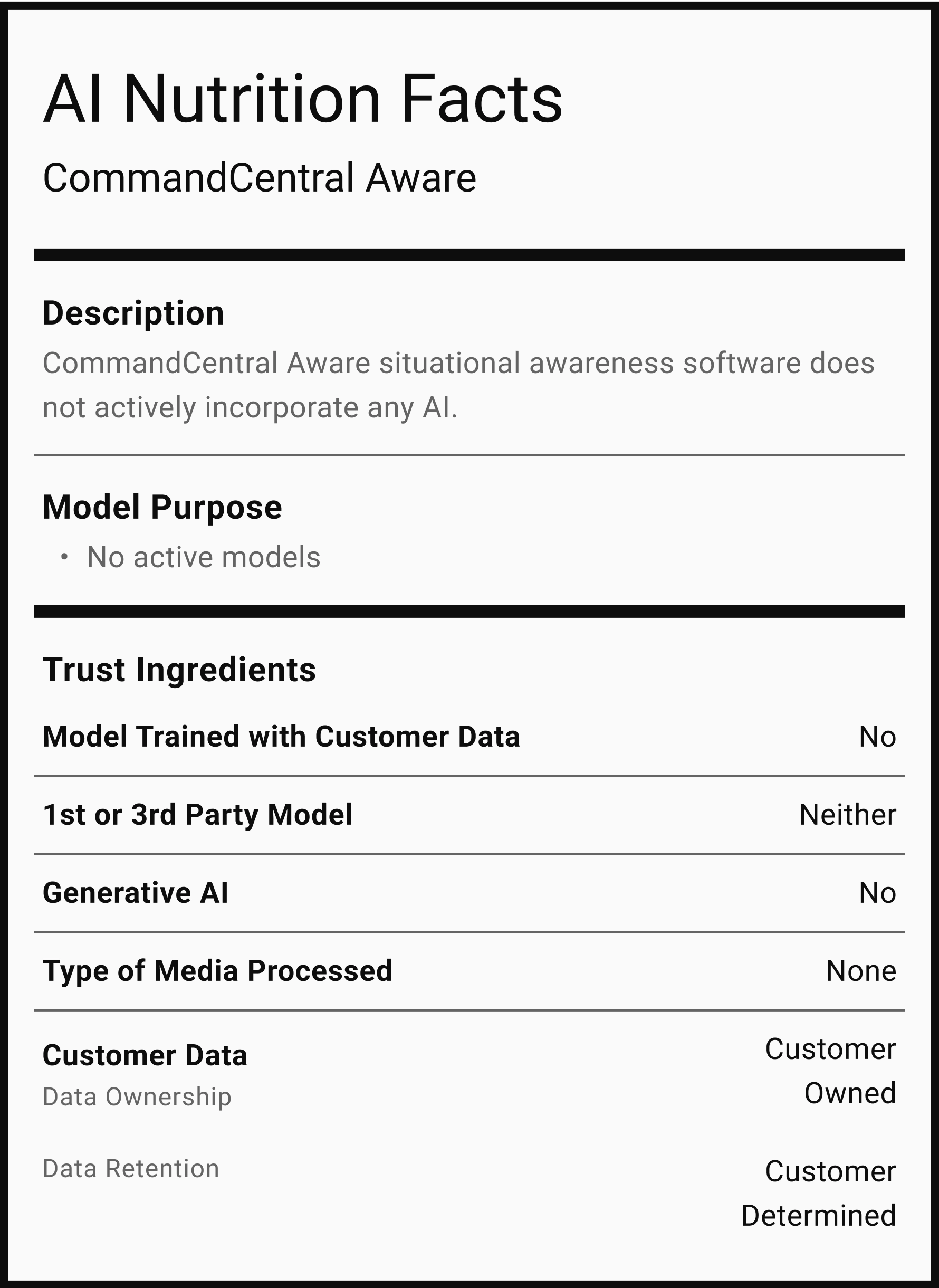The width and height of the screenshot is (939, 1288).
Task: Click the Trust Ingredients heading
Action: [179, 670]
